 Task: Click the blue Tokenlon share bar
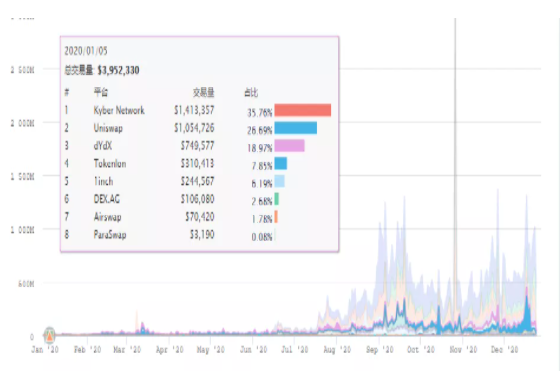pyautogui.click(x=281, y=164)
